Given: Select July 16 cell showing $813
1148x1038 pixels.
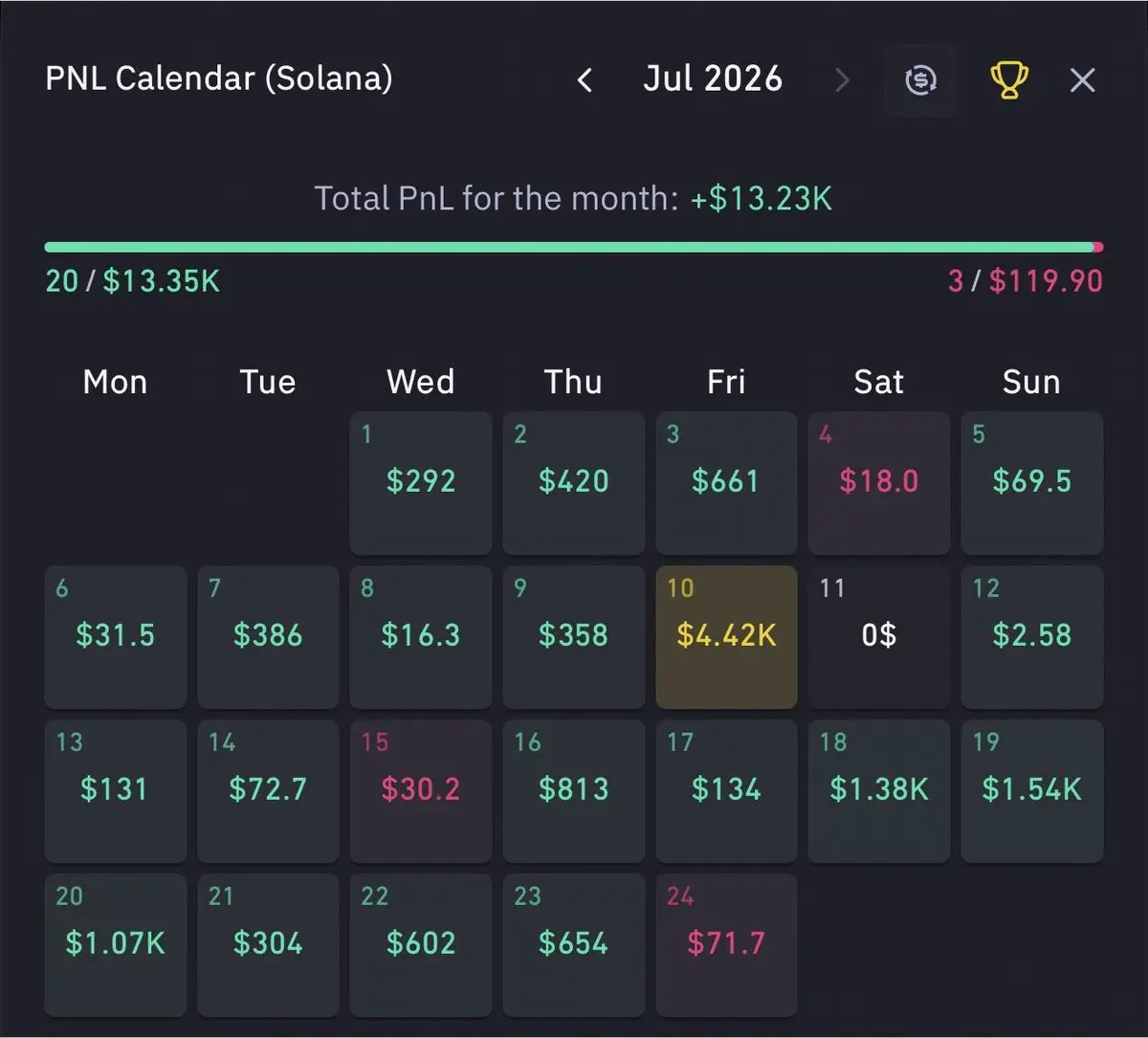Looking at the screenshot, I should pos(574,791).
